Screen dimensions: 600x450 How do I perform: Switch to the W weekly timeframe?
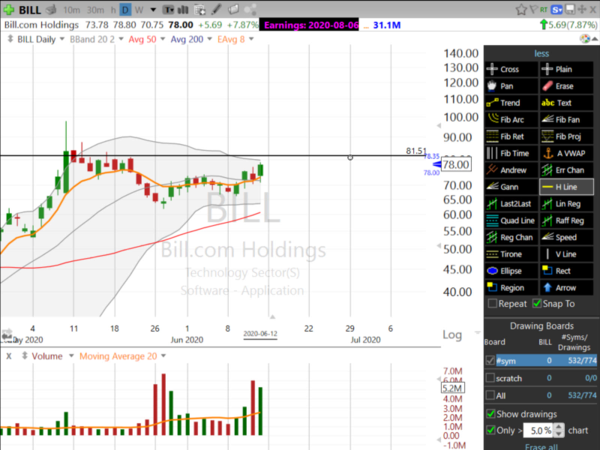140,11
